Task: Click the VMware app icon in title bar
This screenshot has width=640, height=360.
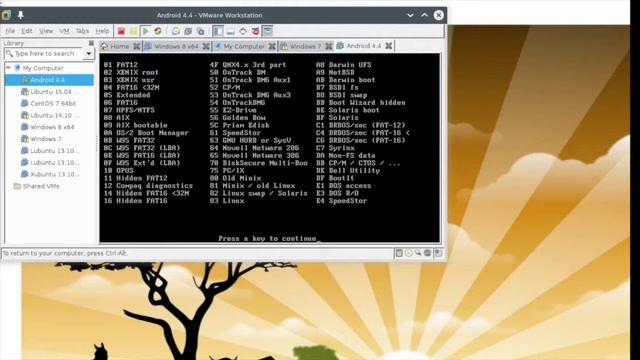Action: coord(6,15)
